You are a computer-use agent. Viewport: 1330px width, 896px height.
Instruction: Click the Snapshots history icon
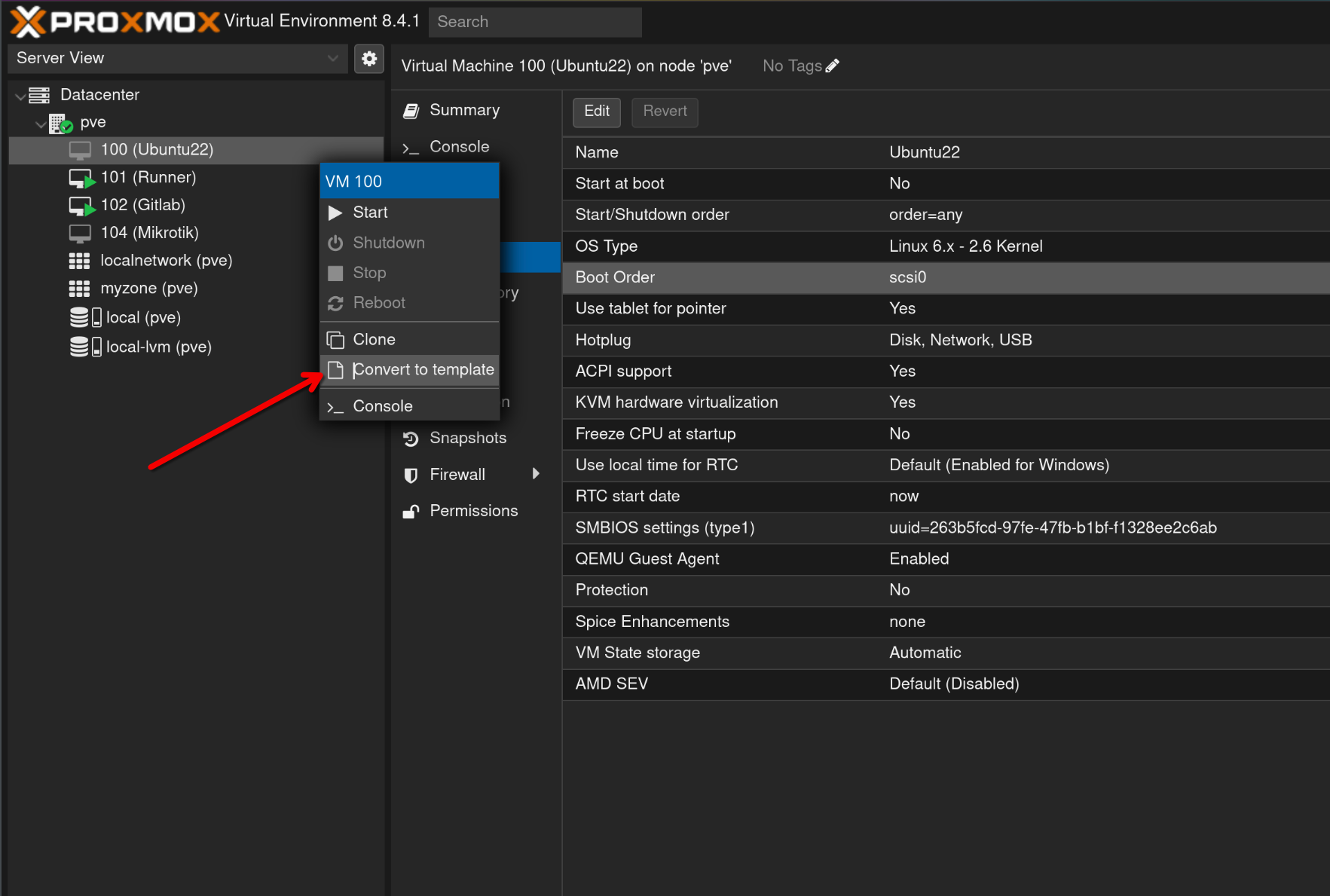click(411, 439)
